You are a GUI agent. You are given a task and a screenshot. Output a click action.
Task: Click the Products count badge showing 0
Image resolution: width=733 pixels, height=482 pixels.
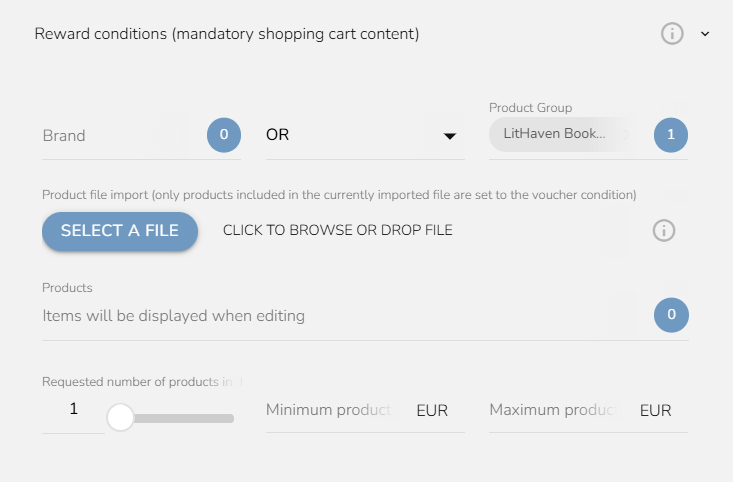coord(670,315)
